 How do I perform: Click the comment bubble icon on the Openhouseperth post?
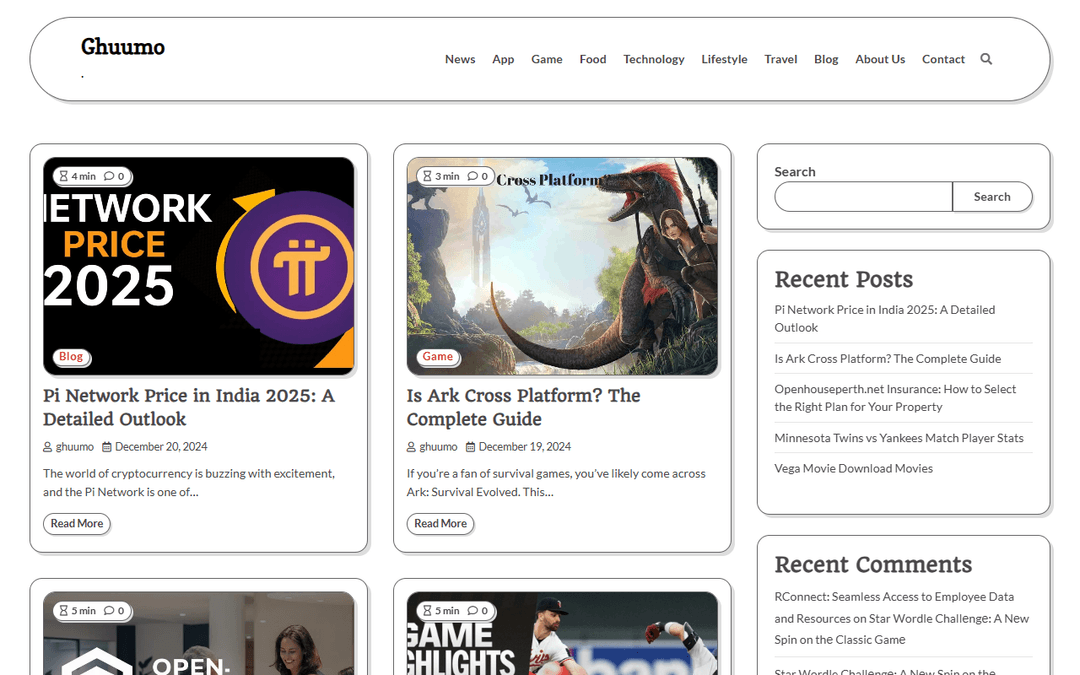[x=109, y=611]
